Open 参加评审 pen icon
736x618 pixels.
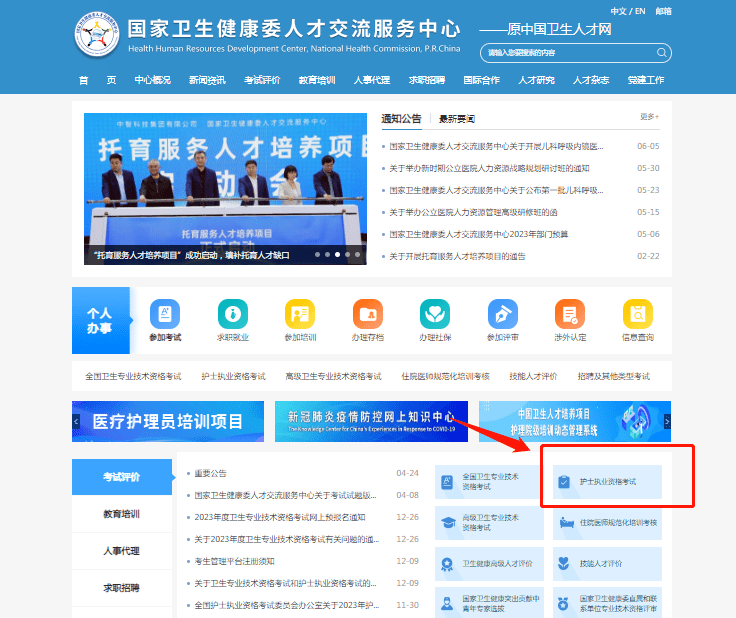click(503, 314)
